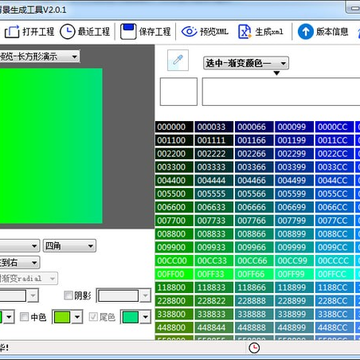
Task: Pick color 3388CC from the palette
Action: [x=334, y=314]
